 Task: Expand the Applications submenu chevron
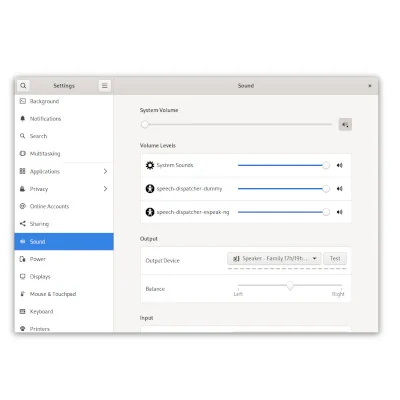[105, 171]
